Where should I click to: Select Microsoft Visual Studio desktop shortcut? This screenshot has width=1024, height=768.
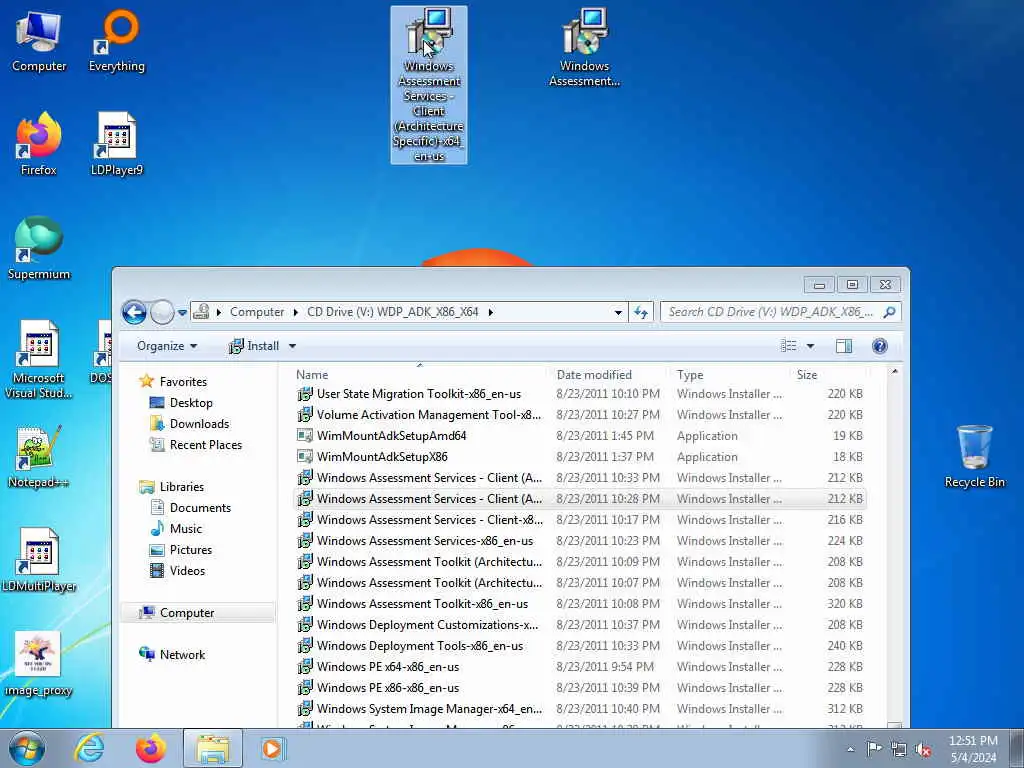coord(39,360)
